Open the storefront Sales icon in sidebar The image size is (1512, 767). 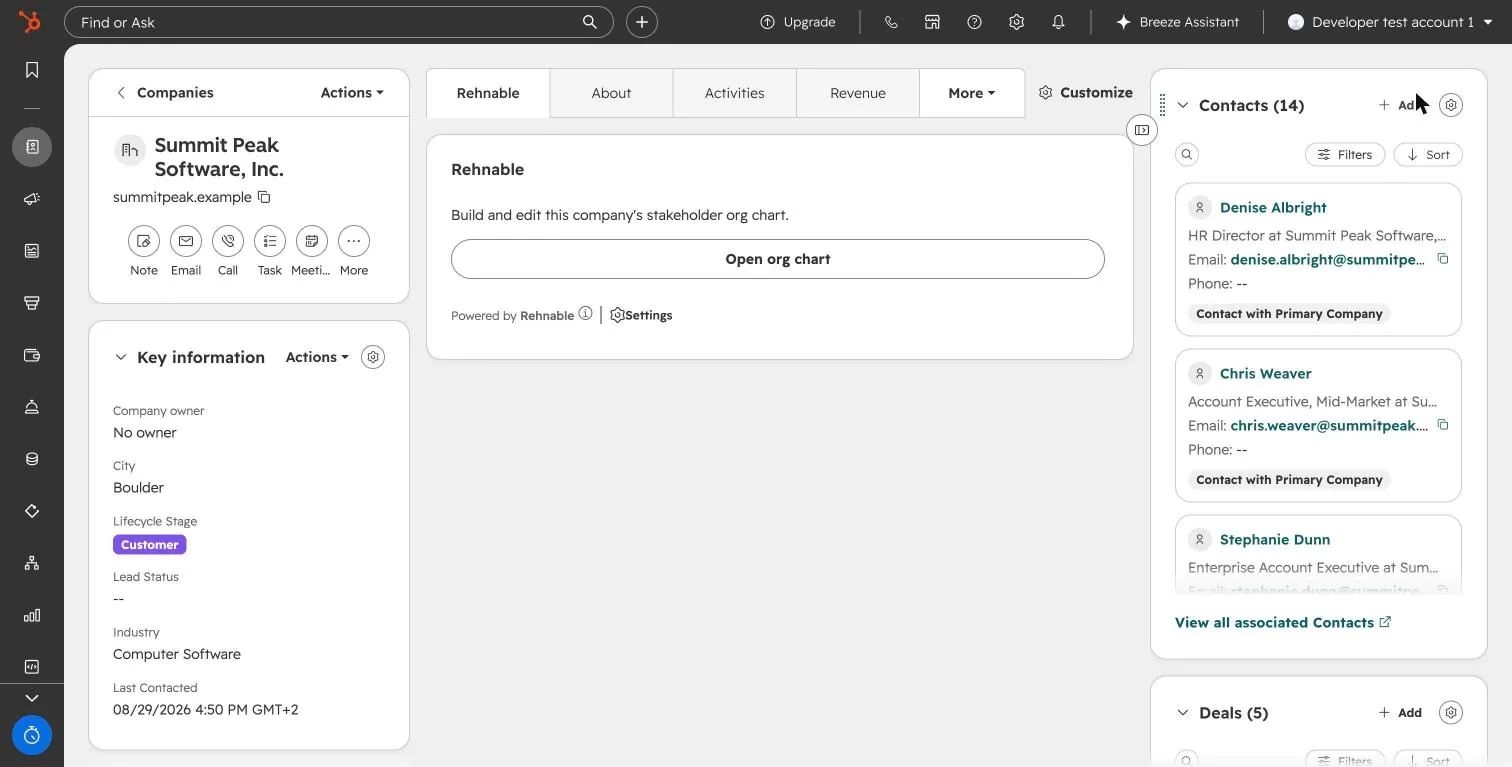click(32, 303)
